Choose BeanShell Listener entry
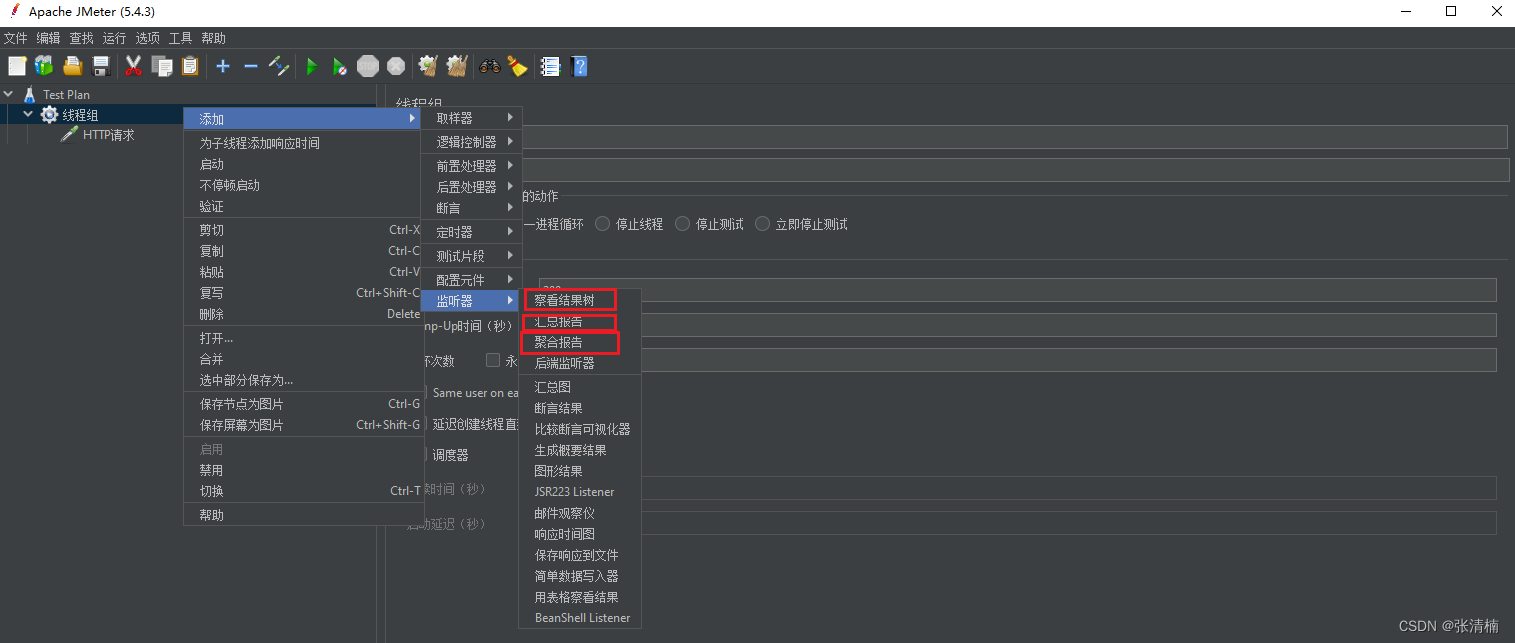 (580, 618)
